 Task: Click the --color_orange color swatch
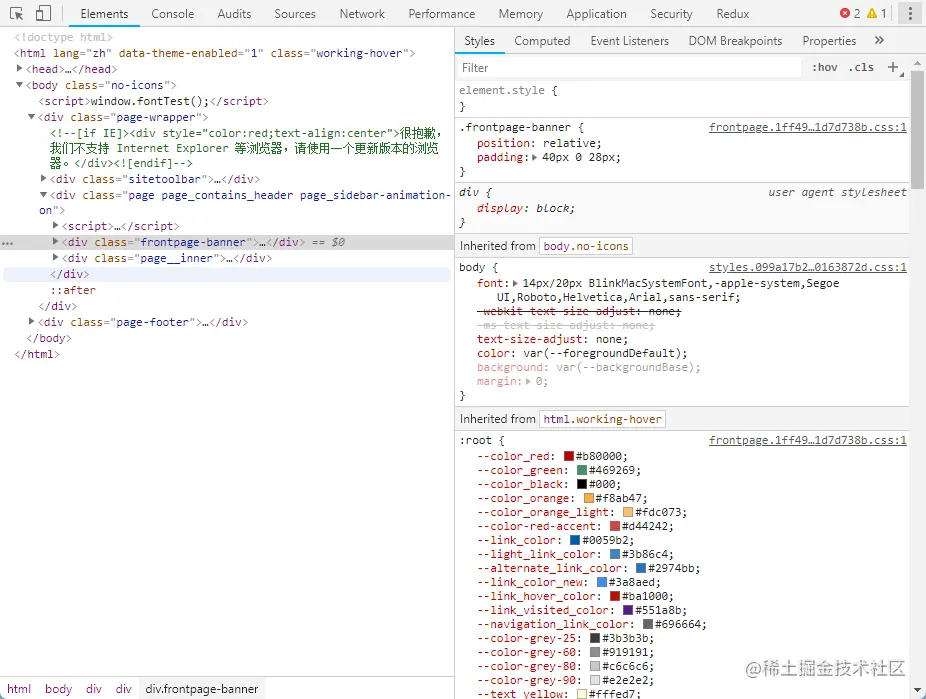tap(588, 498)
